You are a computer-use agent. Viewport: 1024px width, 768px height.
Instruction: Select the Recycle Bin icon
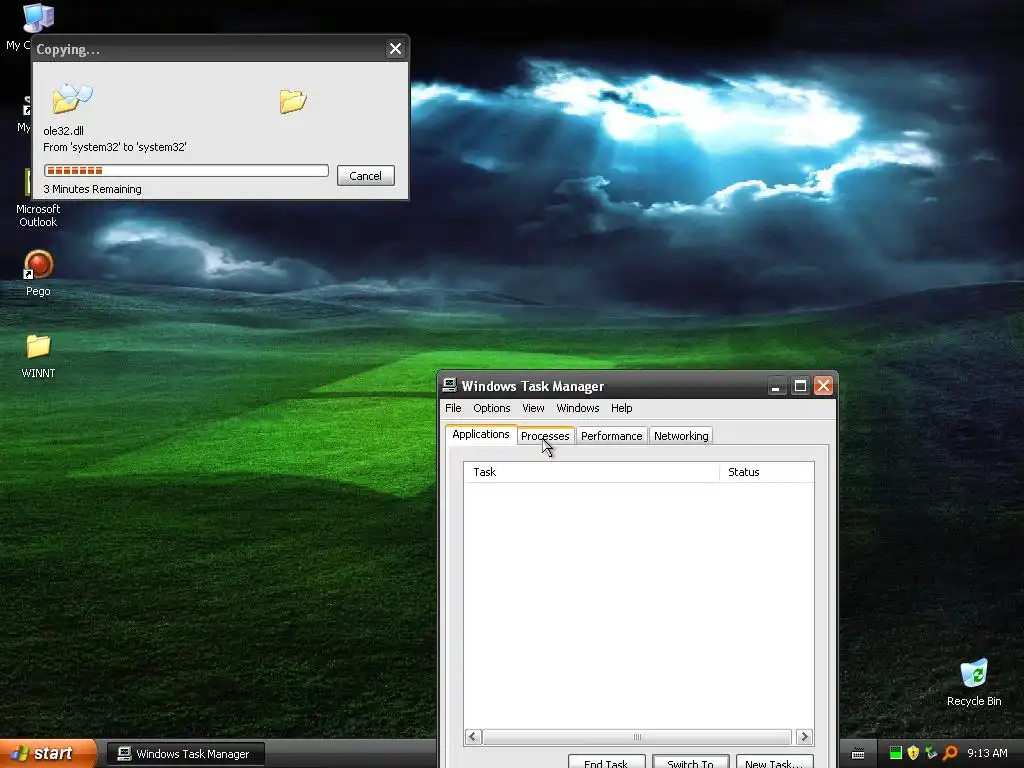pos(974,682)
